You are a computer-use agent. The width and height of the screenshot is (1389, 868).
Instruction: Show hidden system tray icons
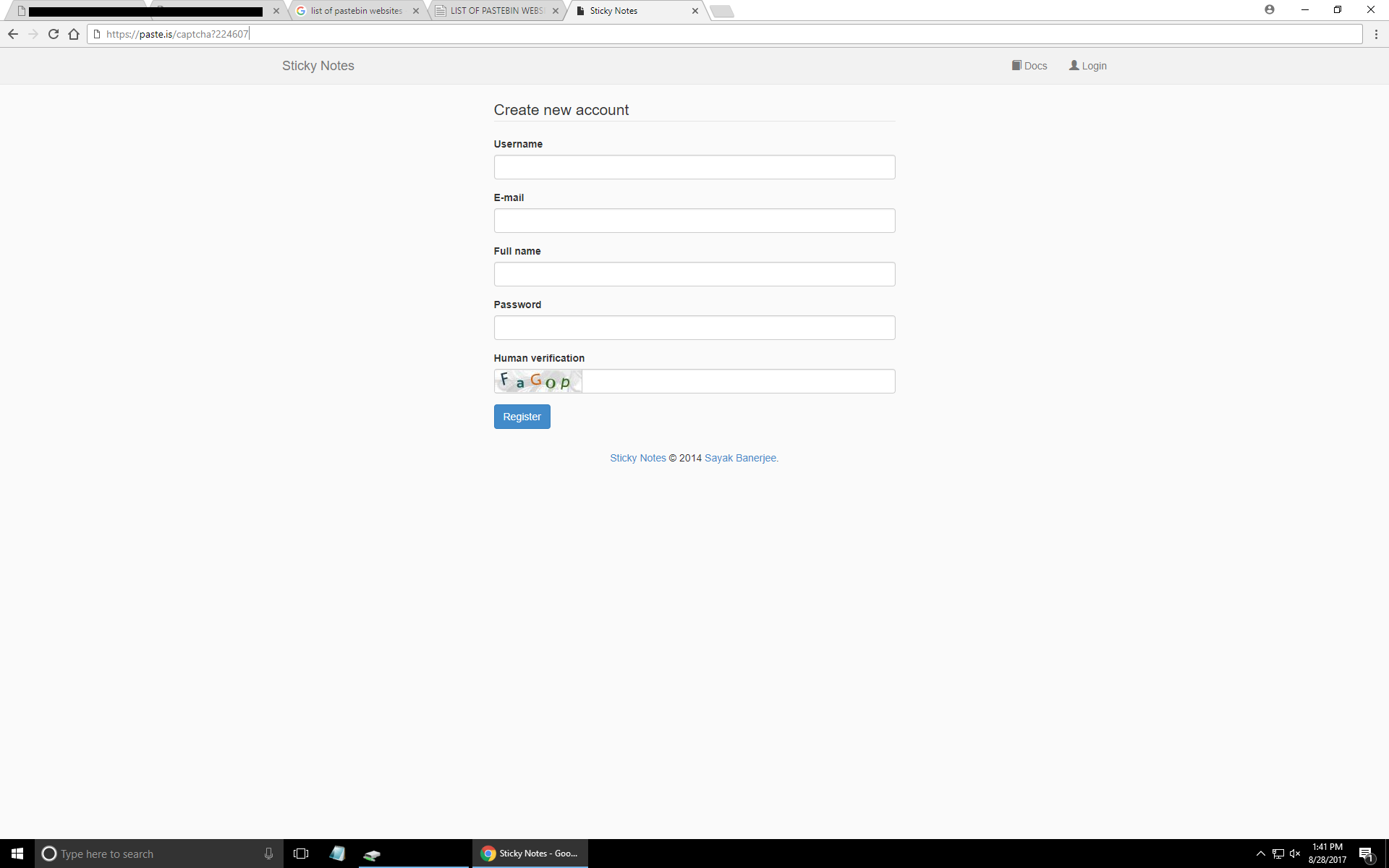pos(1260,854)
